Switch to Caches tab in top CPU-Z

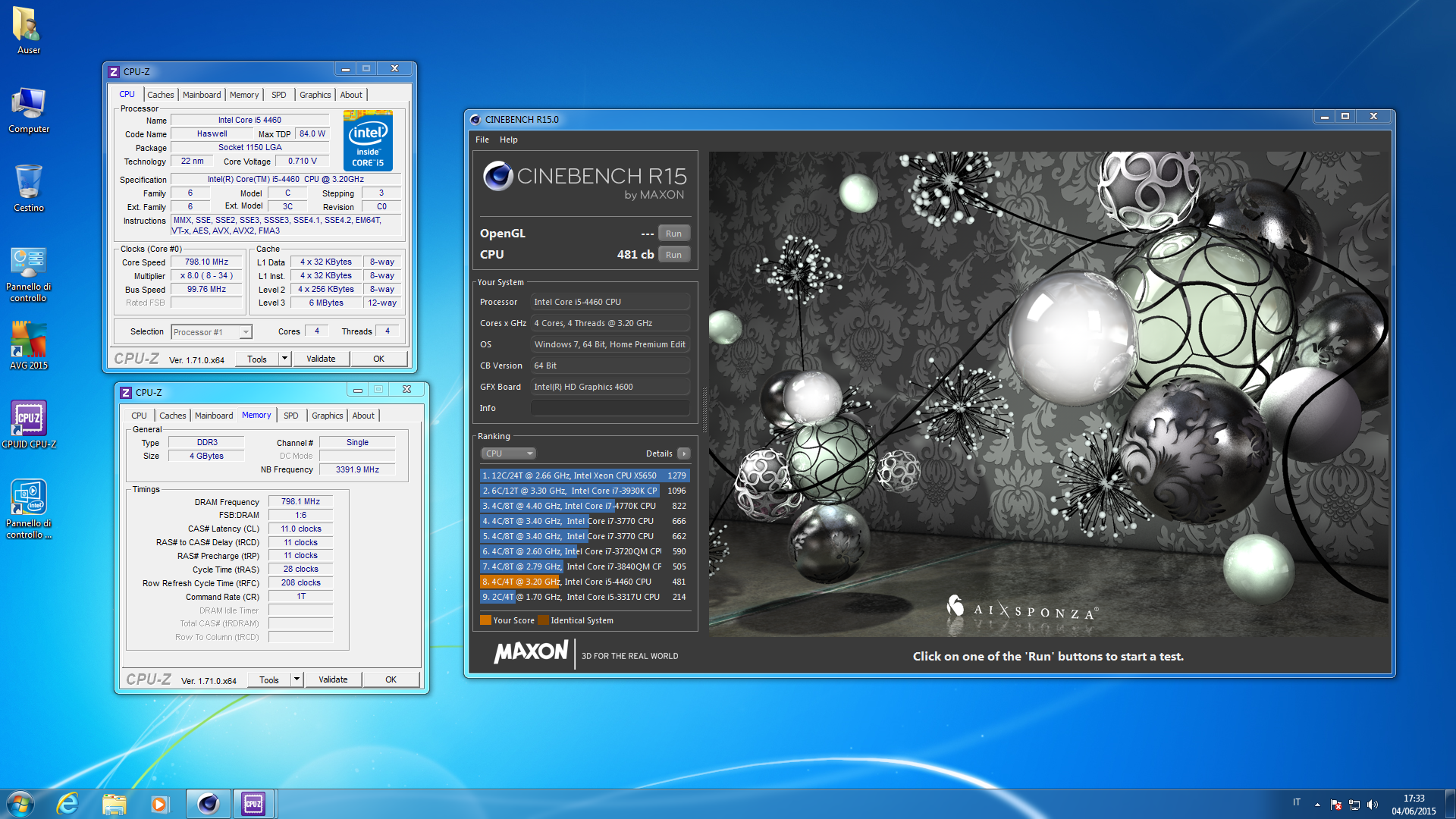click(x=161, y=95)
